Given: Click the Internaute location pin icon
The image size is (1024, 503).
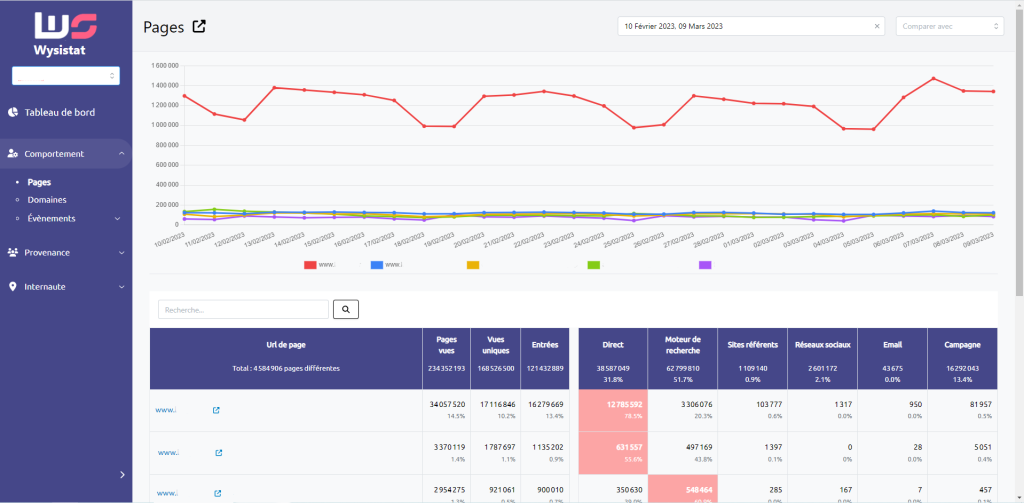Looking at the screenshot, I should (13, 286).
